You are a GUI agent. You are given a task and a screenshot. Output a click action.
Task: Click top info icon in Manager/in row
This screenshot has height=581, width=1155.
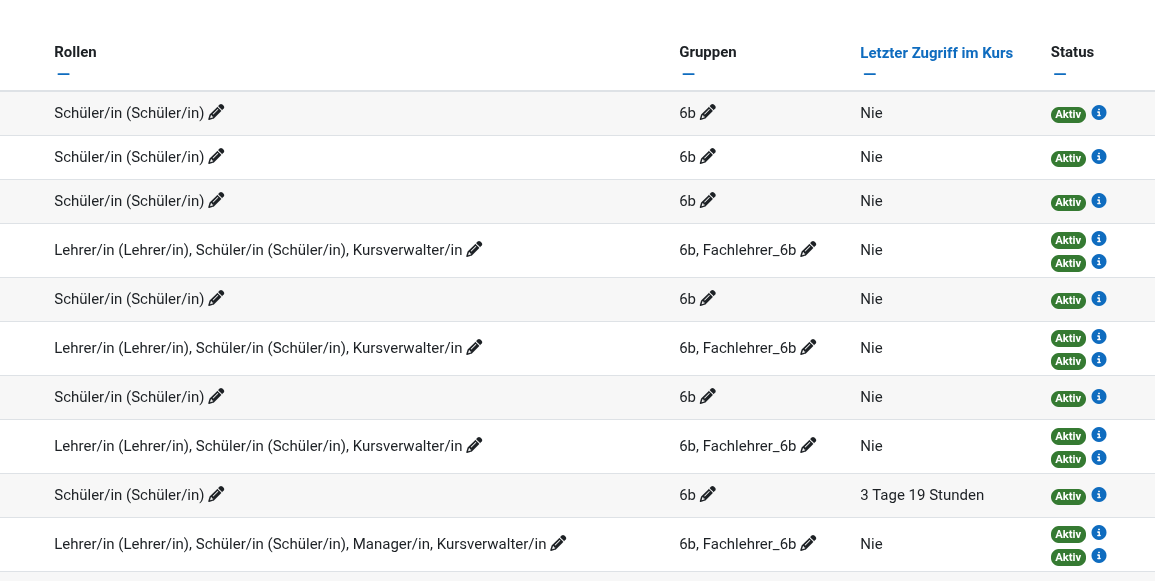coord(1099,533)
